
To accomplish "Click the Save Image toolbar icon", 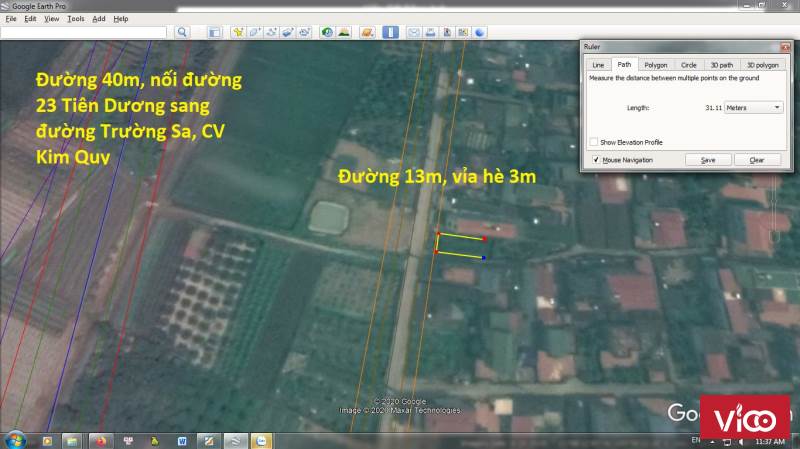I will coord(447,32).
